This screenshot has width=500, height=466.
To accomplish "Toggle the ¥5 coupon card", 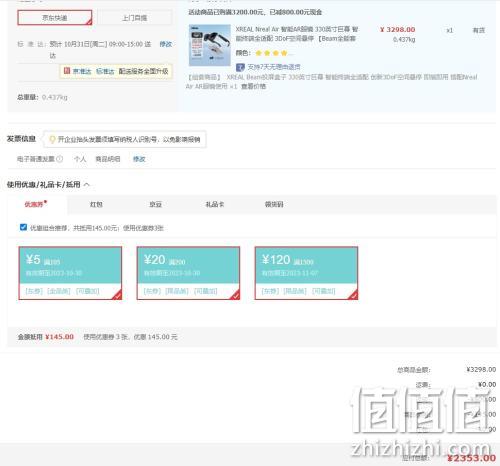I will tap(70, 273).
